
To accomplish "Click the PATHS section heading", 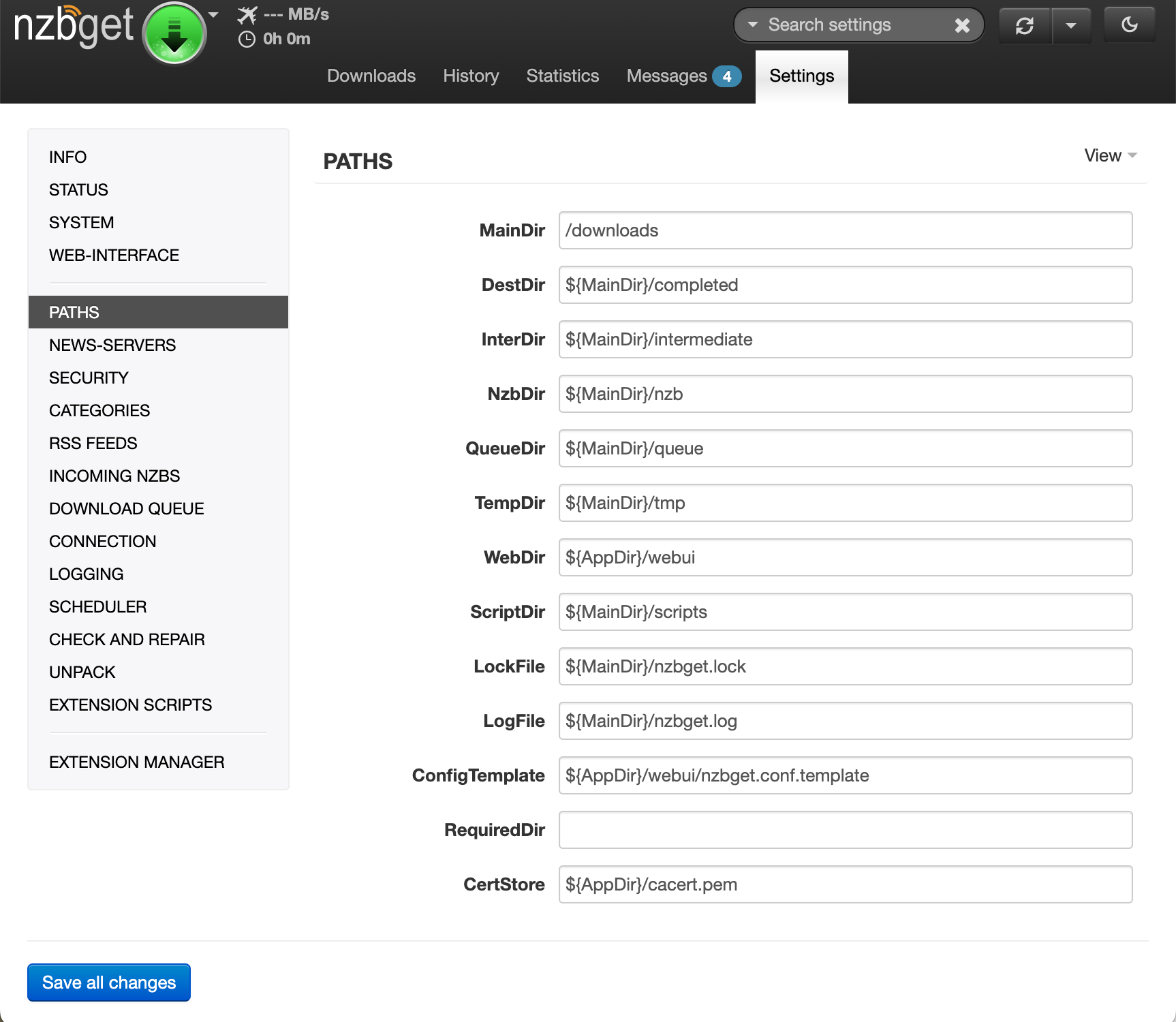I will (358, 161).
